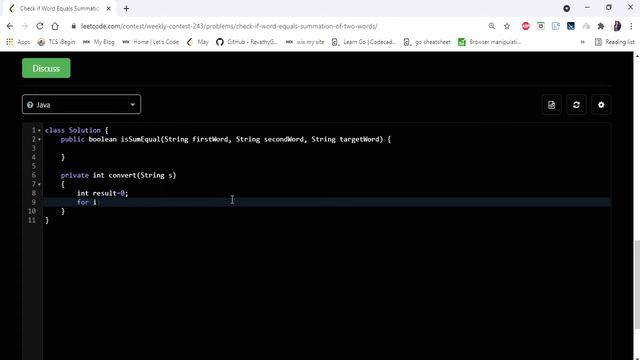Collapse the isSumEqual fold arrow on line 2
This screenshot has width=640, height=360.
pos(39,140)
